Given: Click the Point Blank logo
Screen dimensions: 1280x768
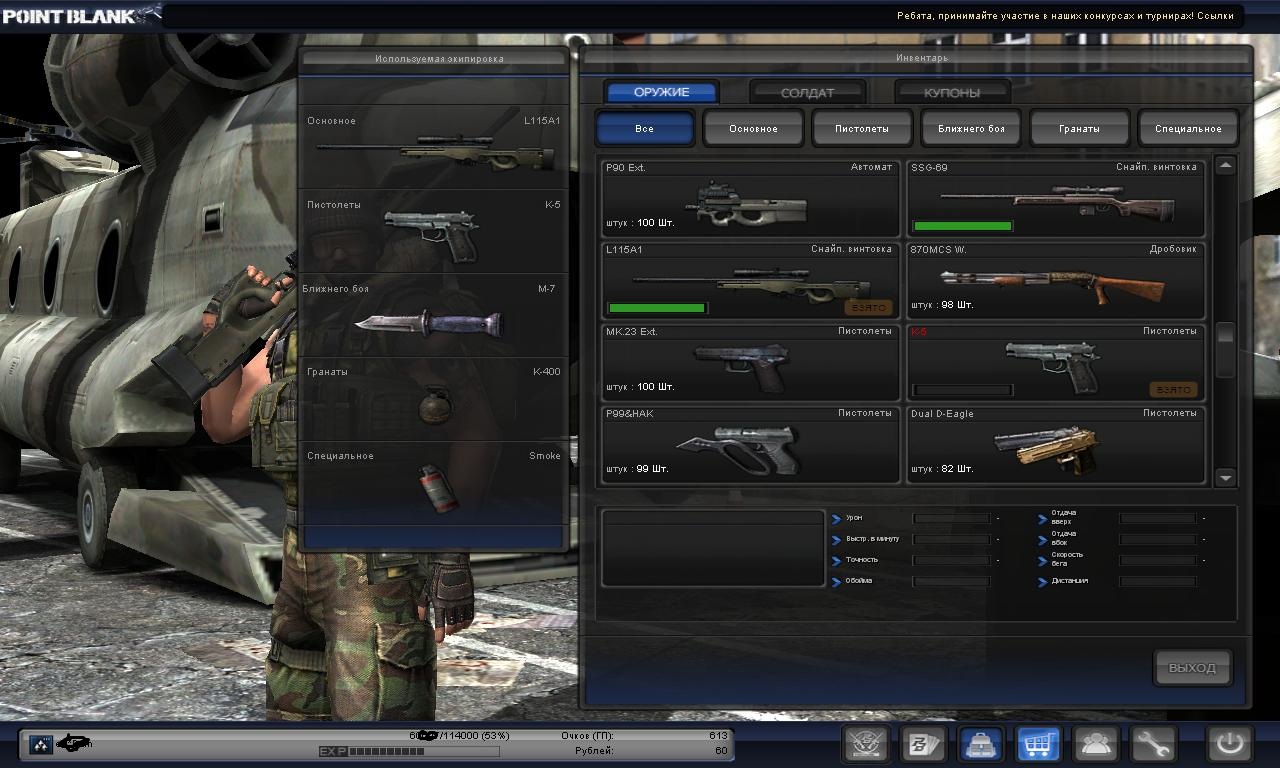Looking at the screenshot, I should click(x=80, y=15).
